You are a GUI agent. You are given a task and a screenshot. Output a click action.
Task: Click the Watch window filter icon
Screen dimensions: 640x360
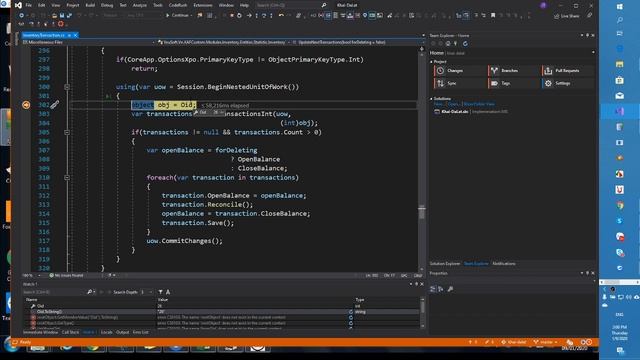click(x=160, y=292)
